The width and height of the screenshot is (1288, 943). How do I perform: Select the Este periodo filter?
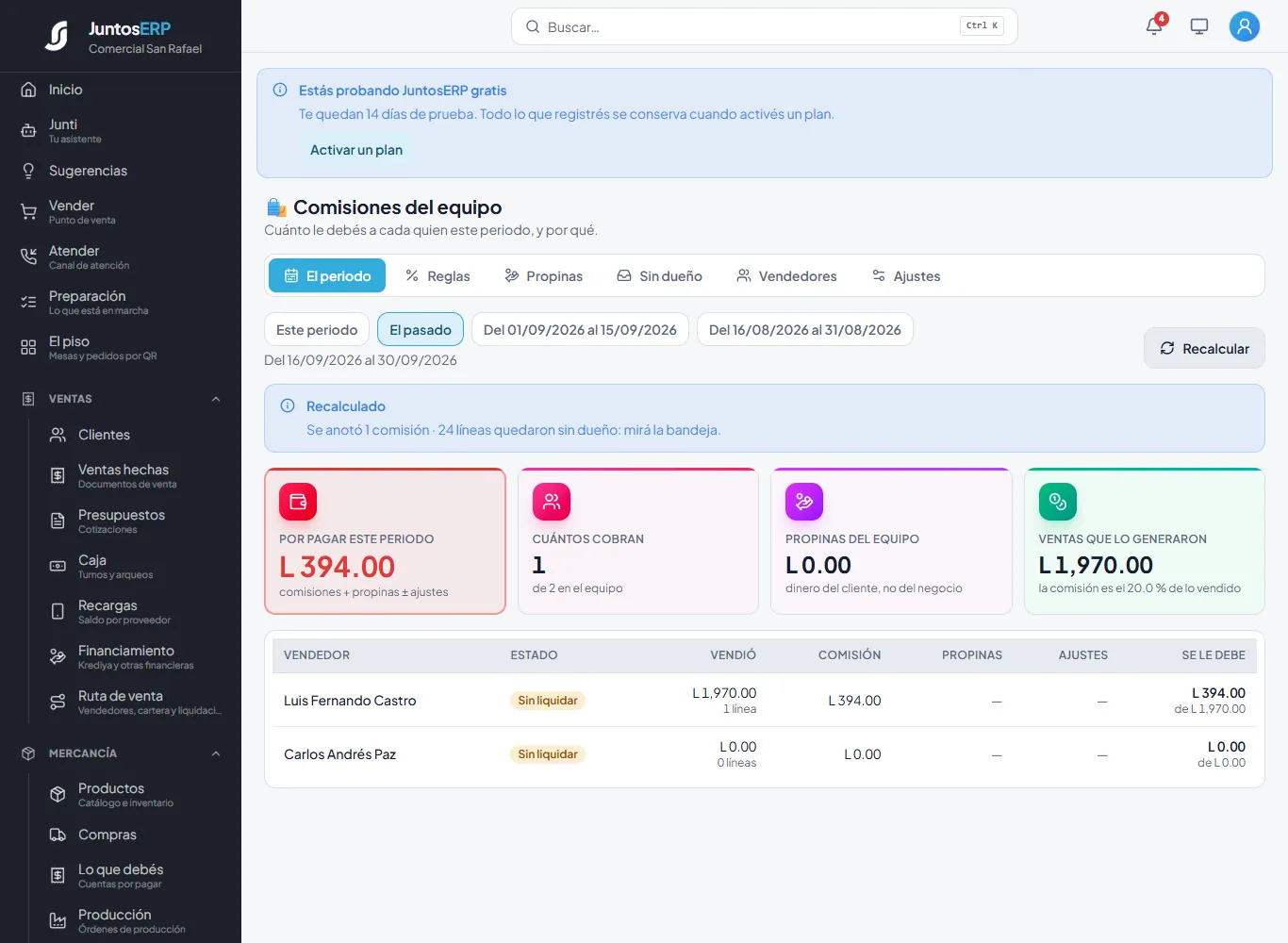[317, 329]
